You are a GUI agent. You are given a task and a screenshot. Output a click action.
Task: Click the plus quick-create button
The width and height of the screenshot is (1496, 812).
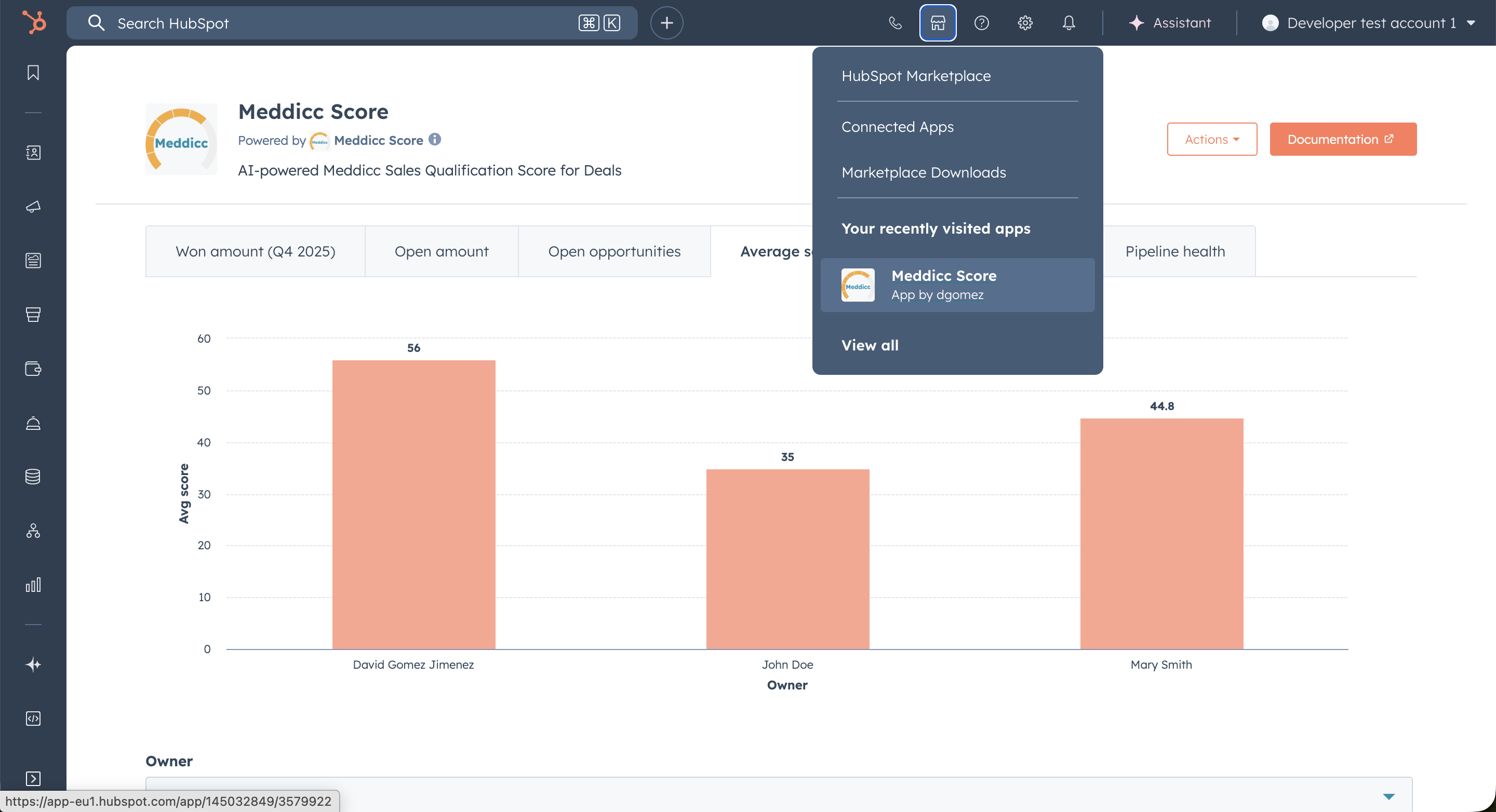tap(666, 23)
